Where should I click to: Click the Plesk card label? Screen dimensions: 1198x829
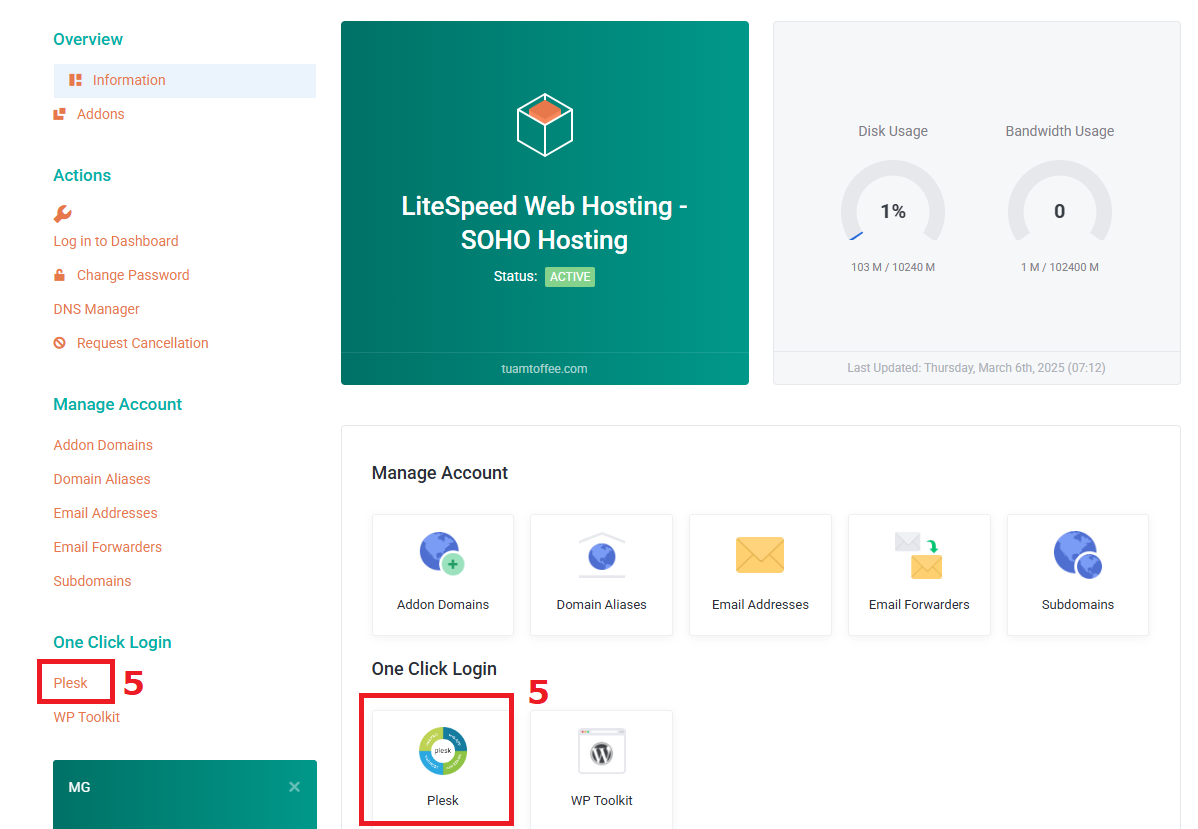(x=443, y=801)
